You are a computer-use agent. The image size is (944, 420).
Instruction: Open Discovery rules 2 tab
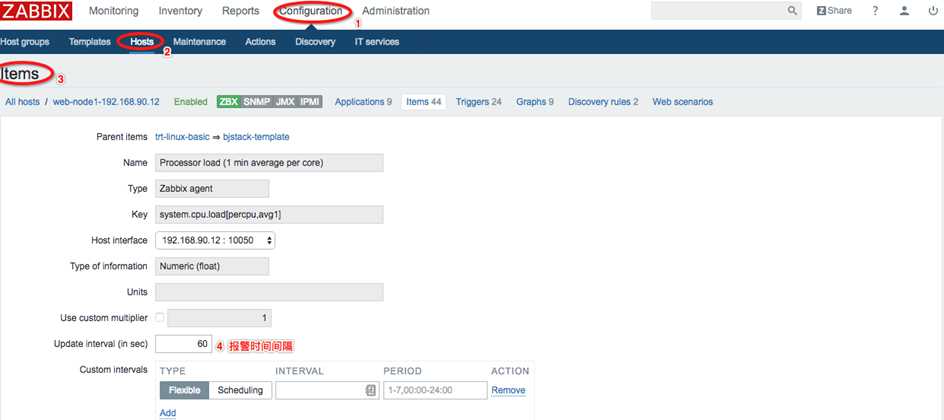tap(603, 102)
